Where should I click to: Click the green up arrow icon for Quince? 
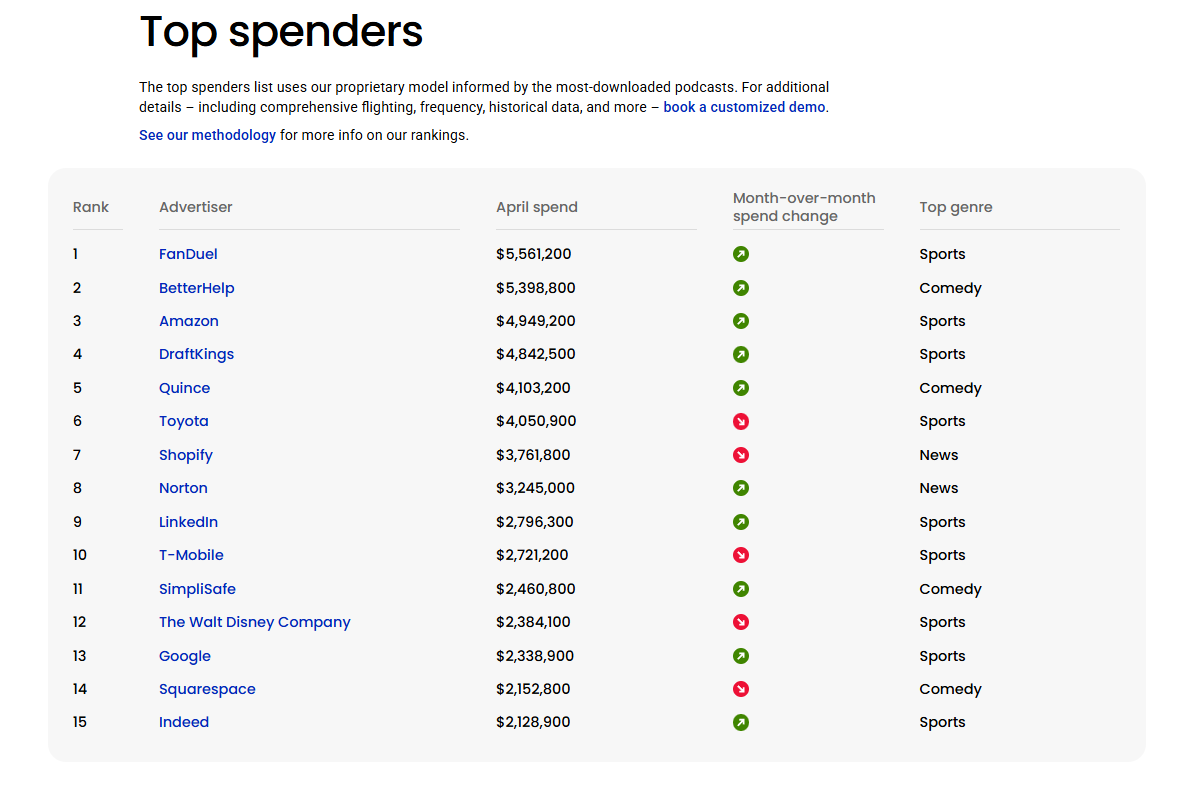click(x=741, y=388)
